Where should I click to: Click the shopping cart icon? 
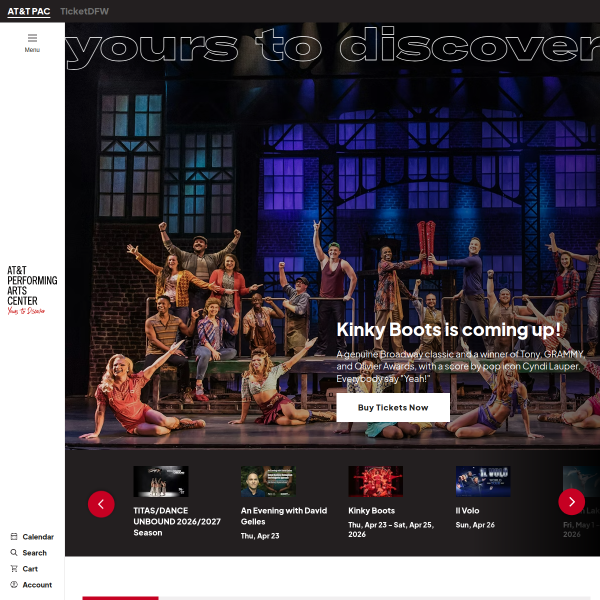pyautogui.click(x=14, y=569)
